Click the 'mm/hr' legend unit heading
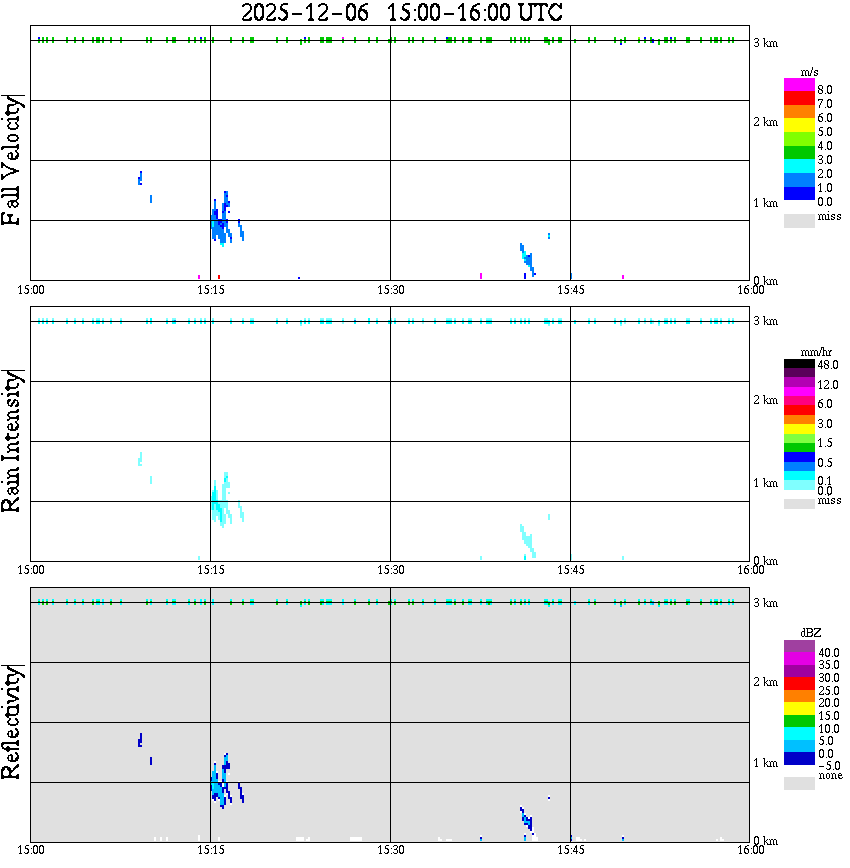Image resolution: width=850 pixels, height=868 pixels. tap(816, 352)
